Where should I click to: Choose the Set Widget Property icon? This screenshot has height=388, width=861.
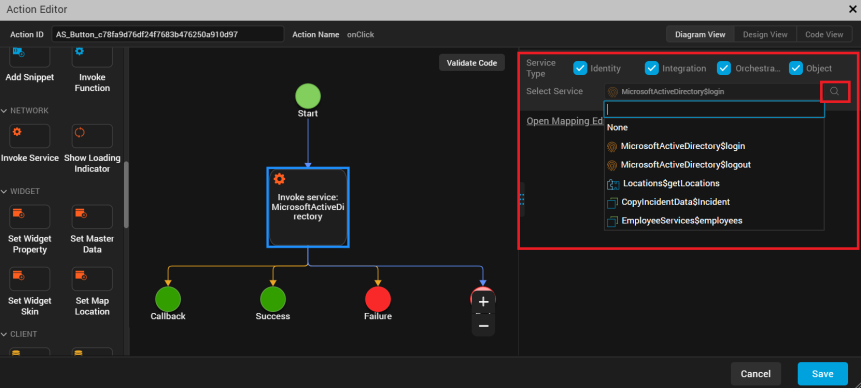(30, 217)
